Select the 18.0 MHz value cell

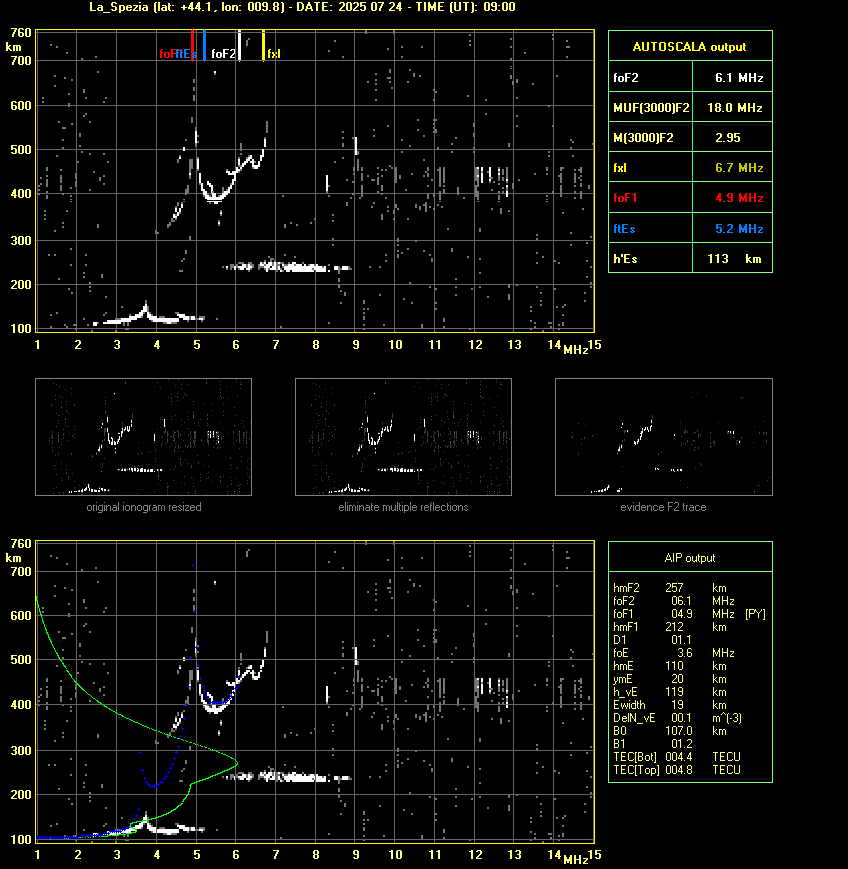tap(732, 108)
